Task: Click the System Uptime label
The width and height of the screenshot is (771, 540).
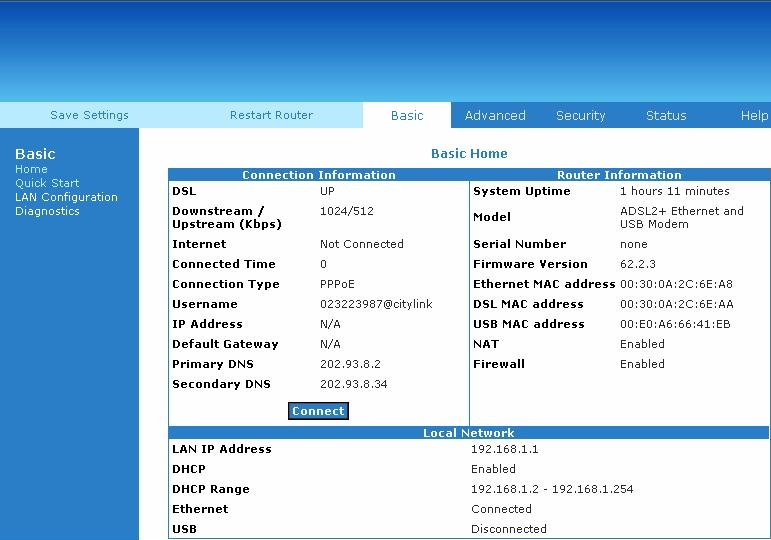Action: pyautogui.click(x=522, y=191)
